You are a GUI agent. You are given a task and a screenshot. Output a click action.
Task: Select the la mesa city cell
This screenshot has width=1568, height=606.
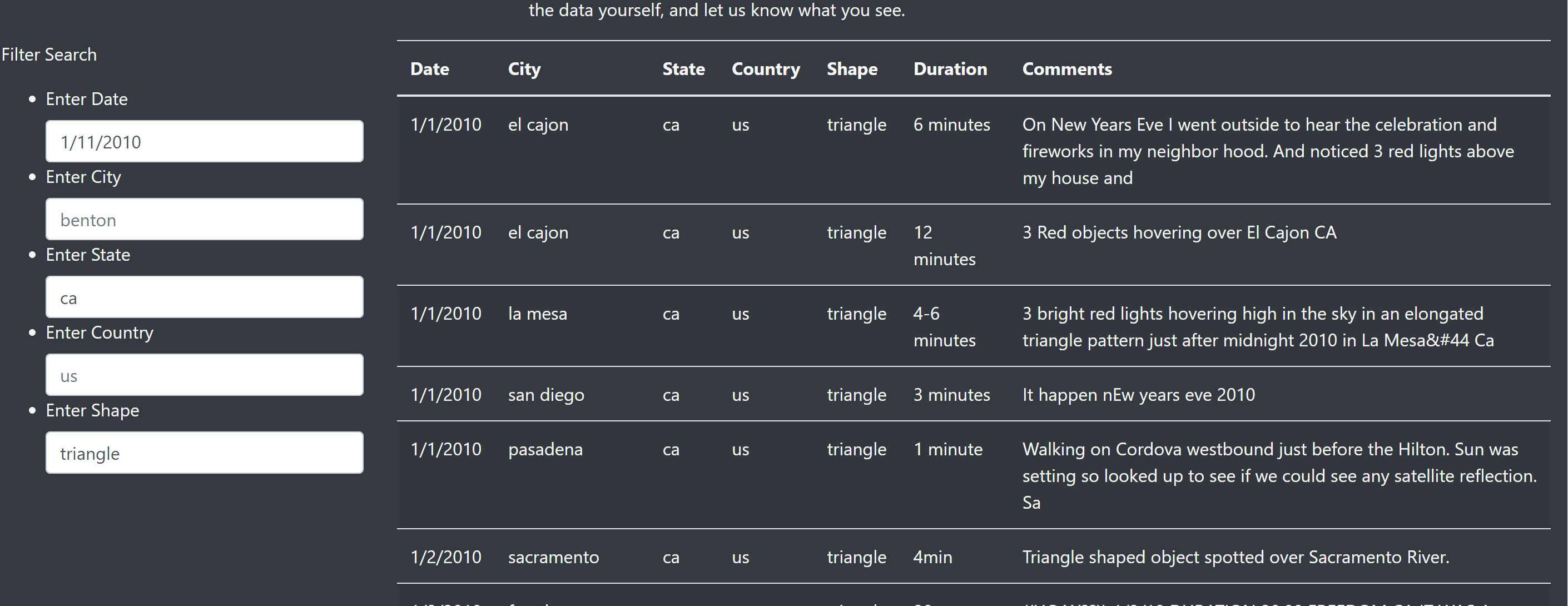(538, 314)
